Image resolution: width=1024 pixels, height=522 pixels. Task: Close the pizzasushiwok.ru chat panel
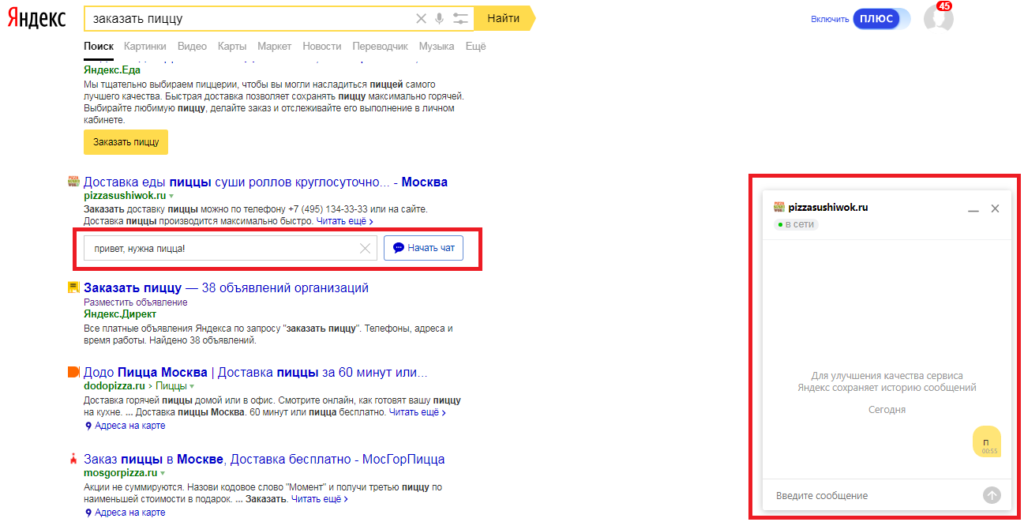(x=995, y=208)
